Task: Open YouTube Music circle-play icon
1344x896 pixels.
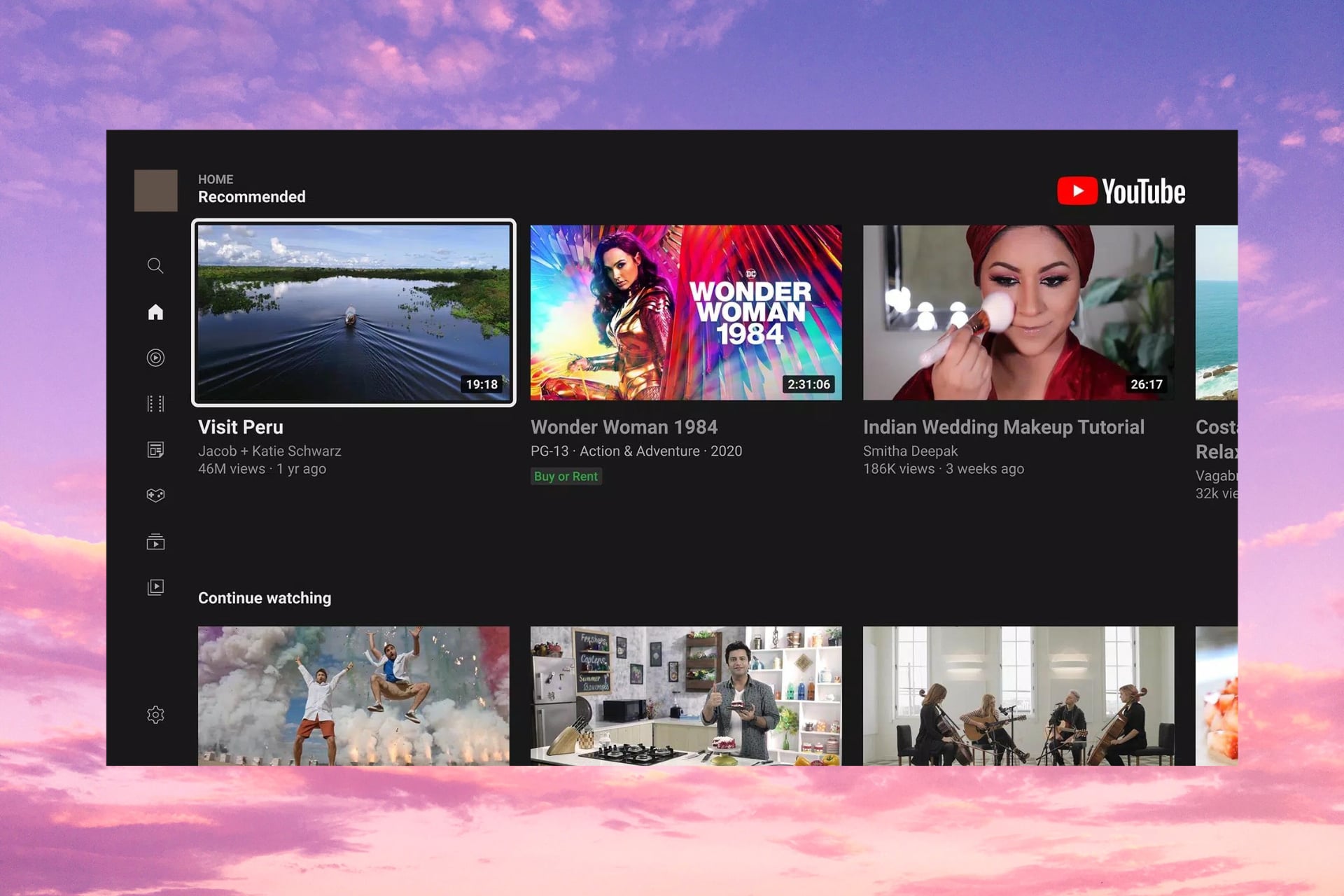Action: (155, 358)
